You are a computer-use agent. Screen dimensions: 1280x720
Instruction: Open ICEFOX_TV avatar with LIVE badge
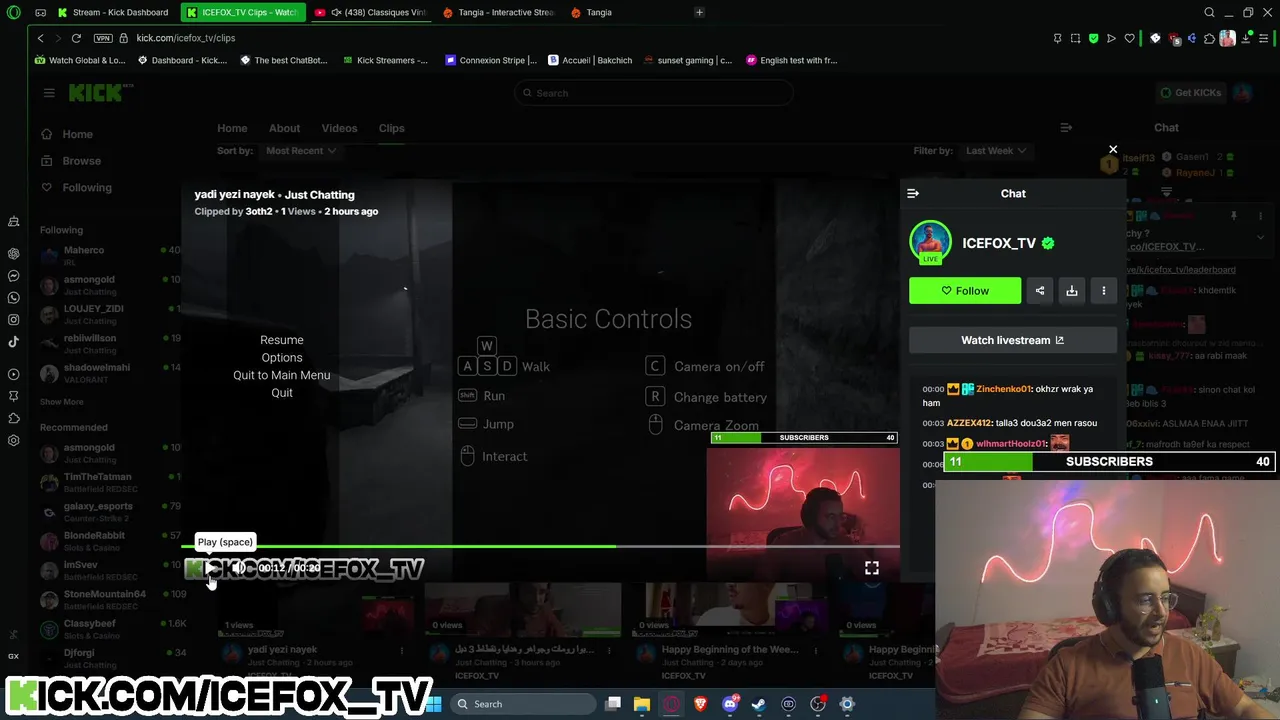pos(931,243)
